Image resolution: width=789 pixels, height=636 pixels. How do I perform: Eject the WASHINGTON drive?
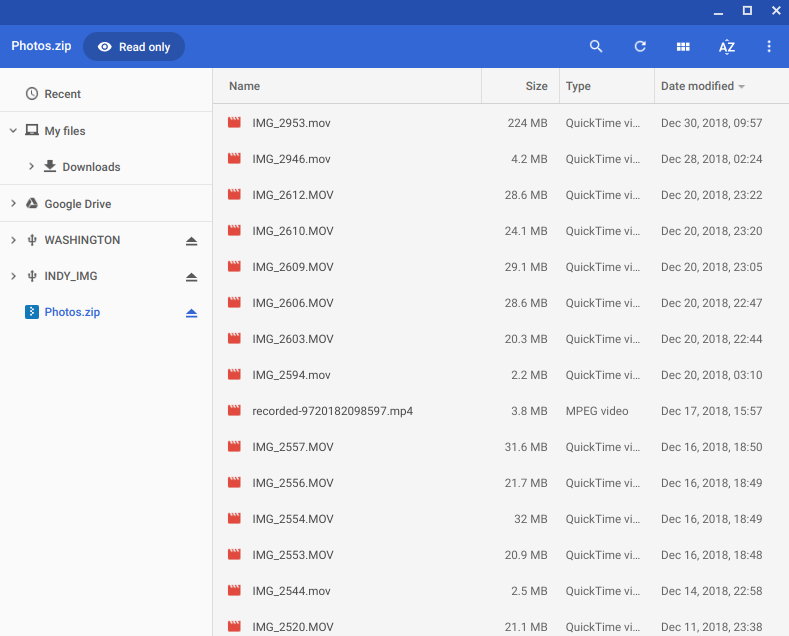click(191, 241)
